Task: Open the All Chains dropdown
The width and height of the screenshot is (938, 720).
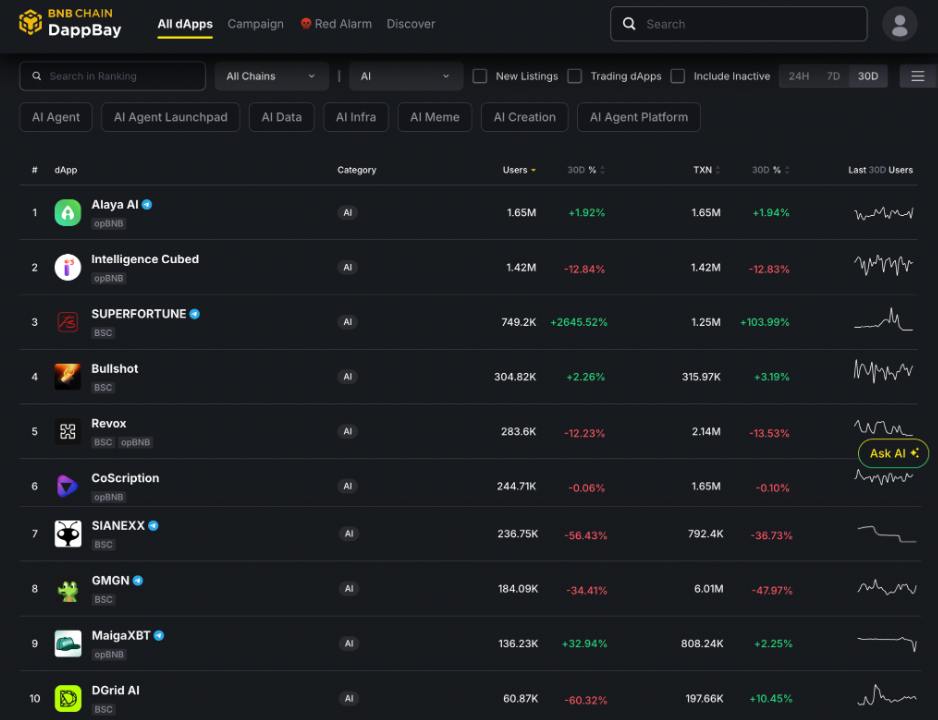Action: tap(272, 76)
